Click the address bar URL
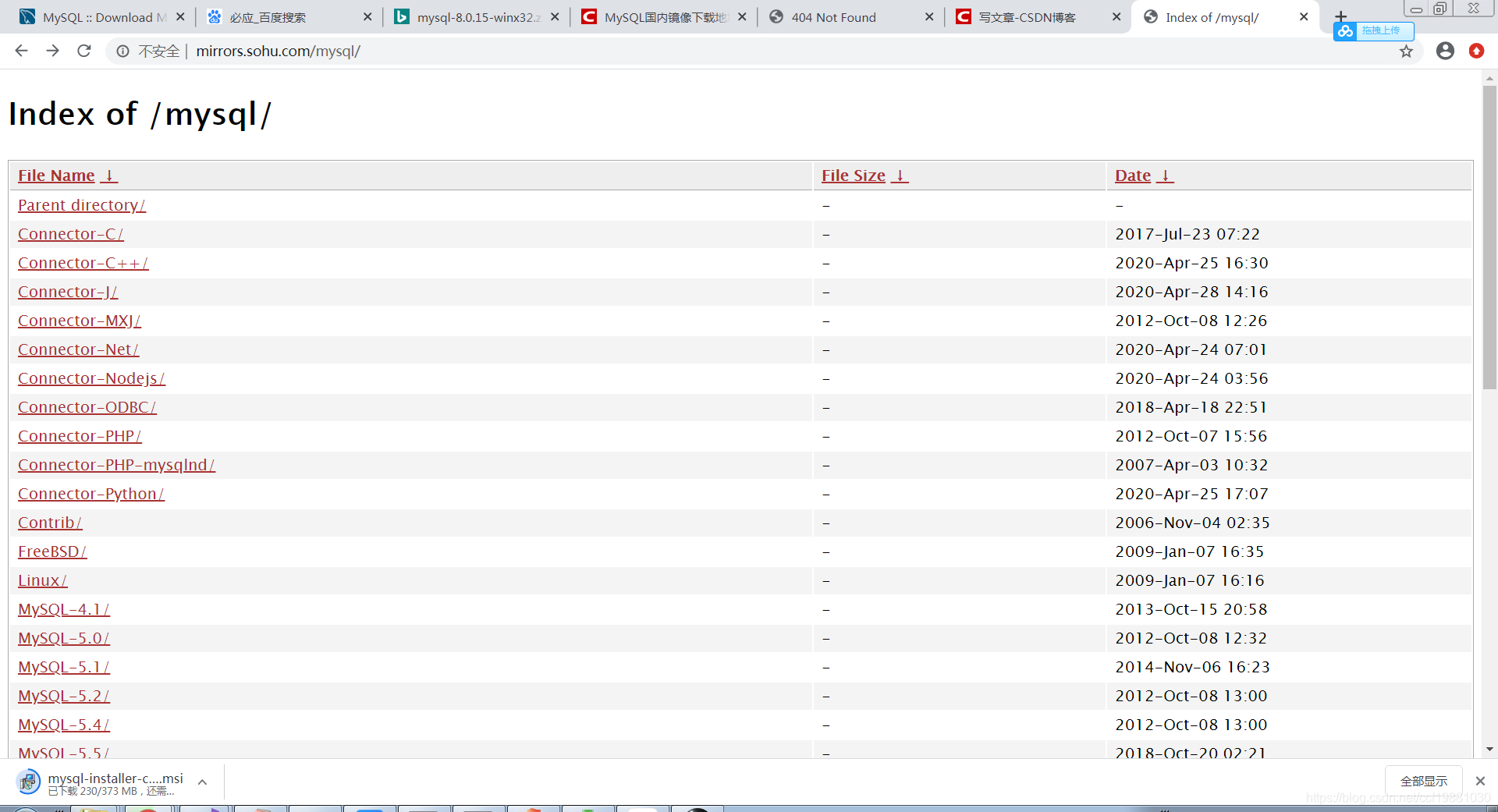Viewport: 1498px width, 812px height. (x=278, y=51)
